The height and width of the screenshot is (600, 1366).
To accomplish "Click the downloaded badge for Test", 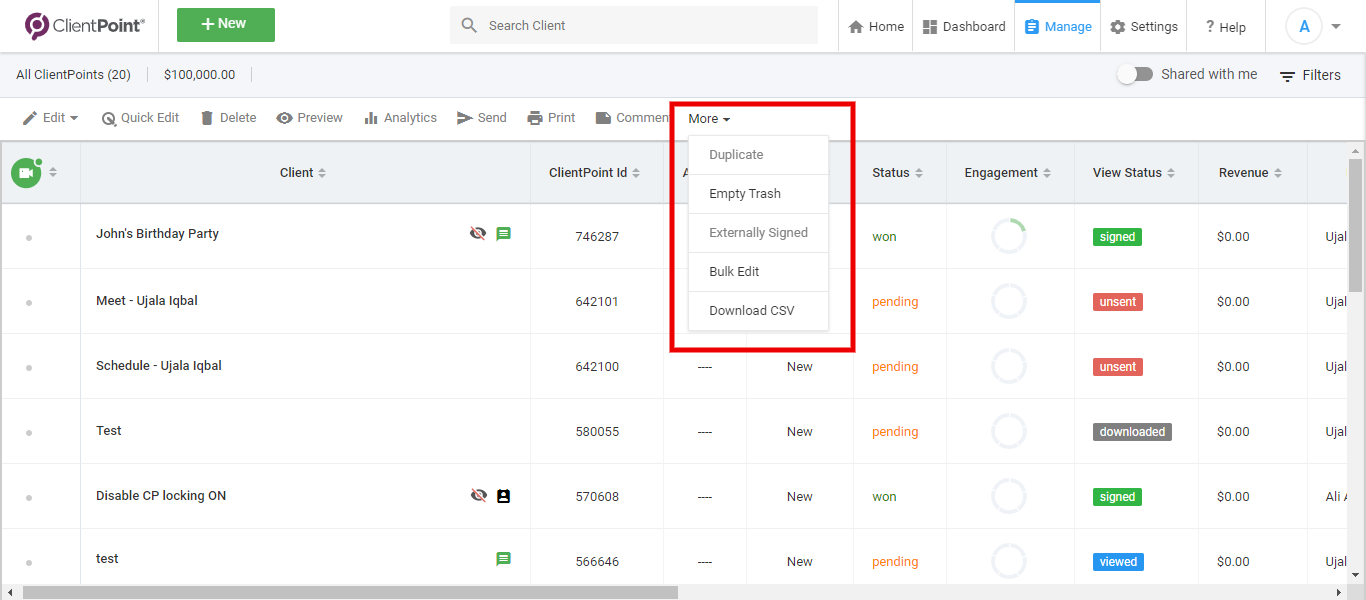I will point(1132,432).
